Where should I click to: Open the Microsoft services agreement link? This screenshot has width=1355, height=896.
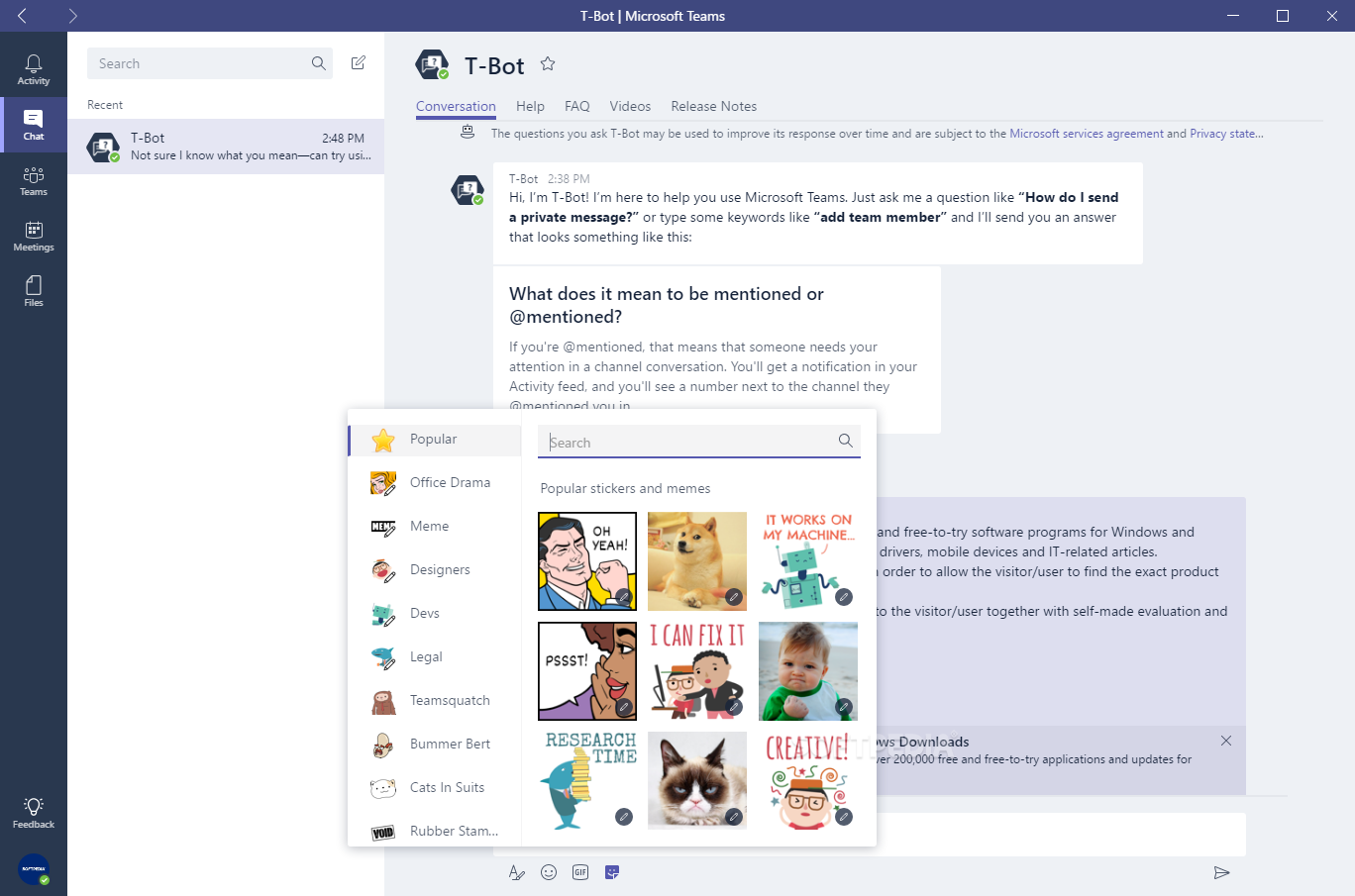(1087, 134)
